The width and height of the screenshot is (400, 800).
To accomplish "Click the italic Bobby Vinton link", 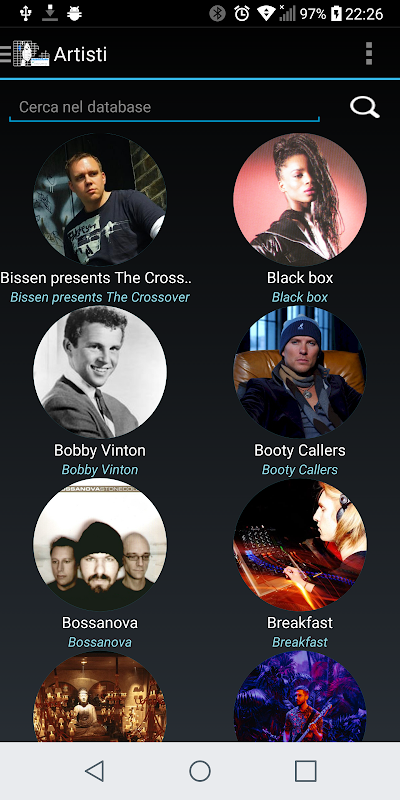I will pos(100,469).
